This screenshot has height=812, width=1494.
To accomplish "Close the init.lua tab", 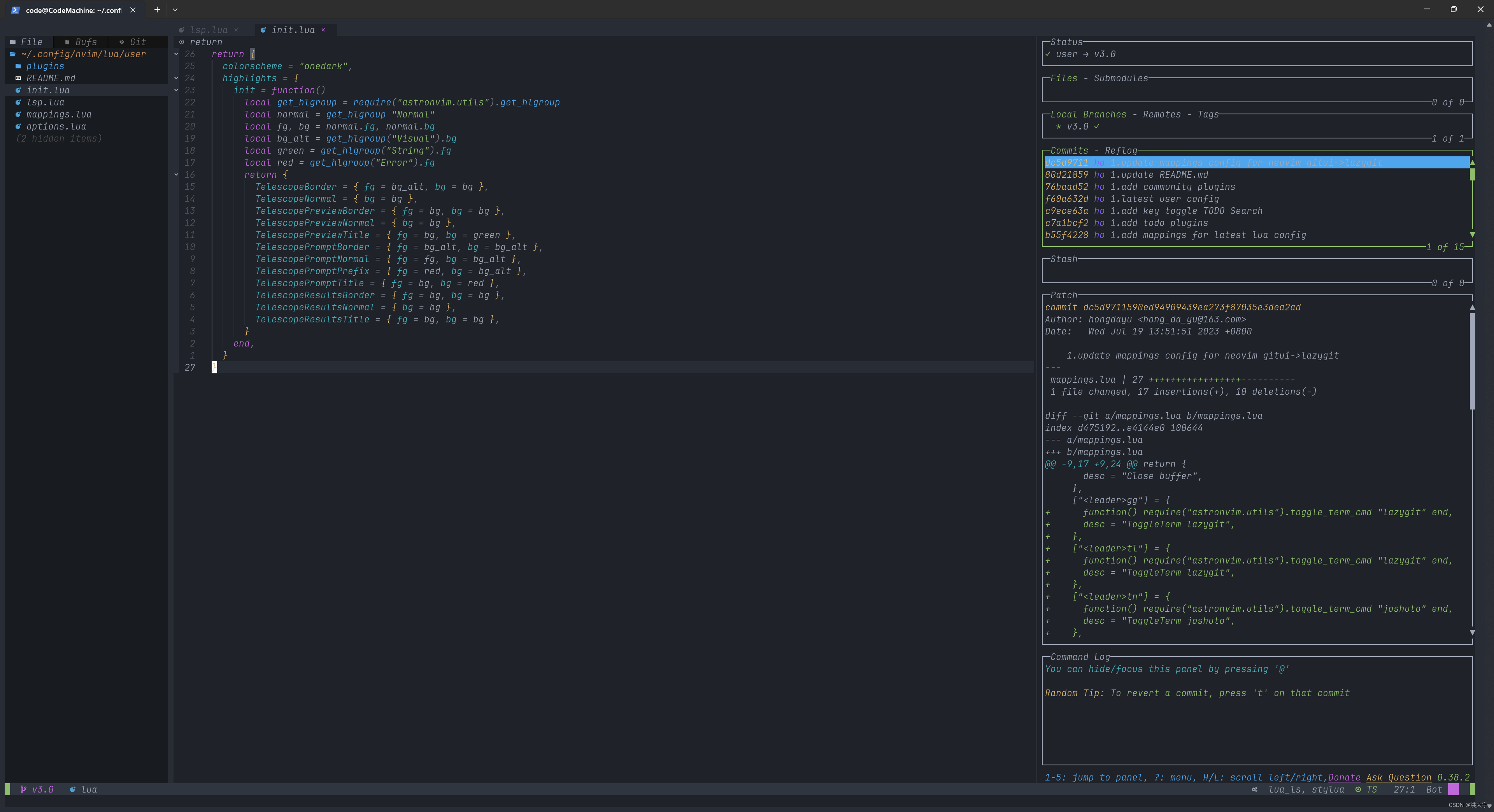I will [x=323, y=30].
